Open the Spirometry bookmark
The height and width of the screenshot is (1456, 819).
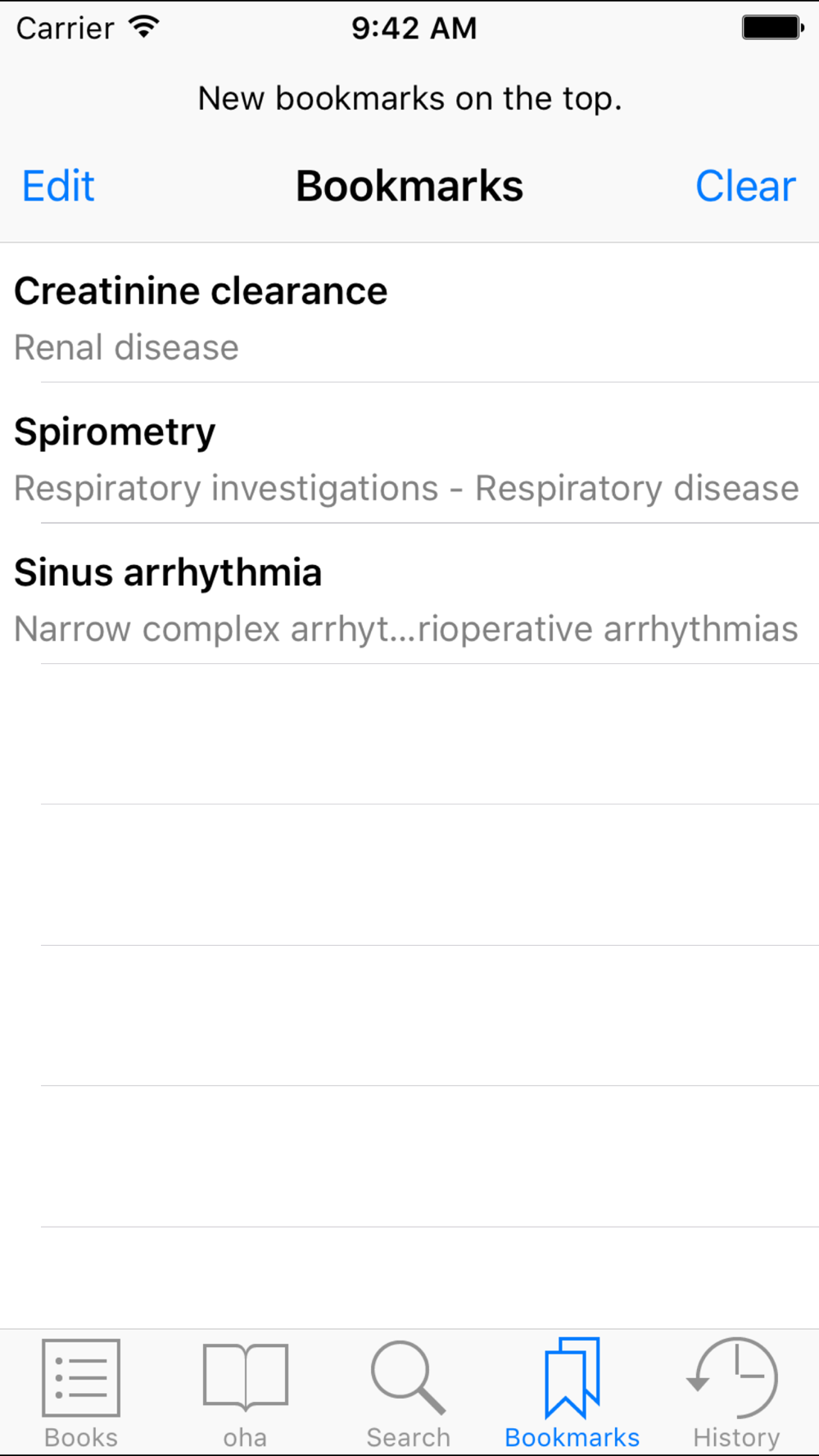409,453
